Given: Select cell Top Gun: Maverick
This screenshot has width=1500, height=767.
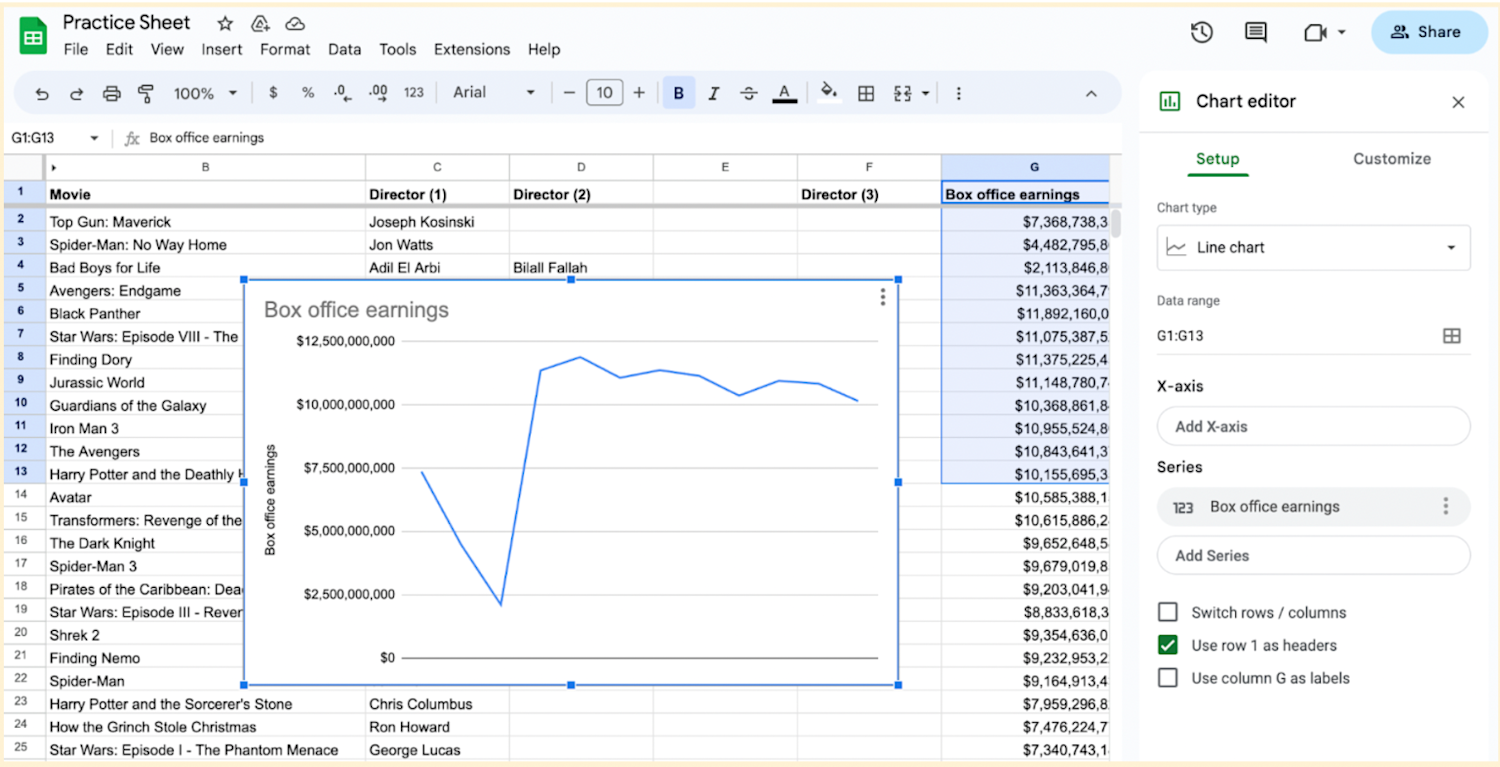Looking at the screenshot, I should tap(206, 222).
